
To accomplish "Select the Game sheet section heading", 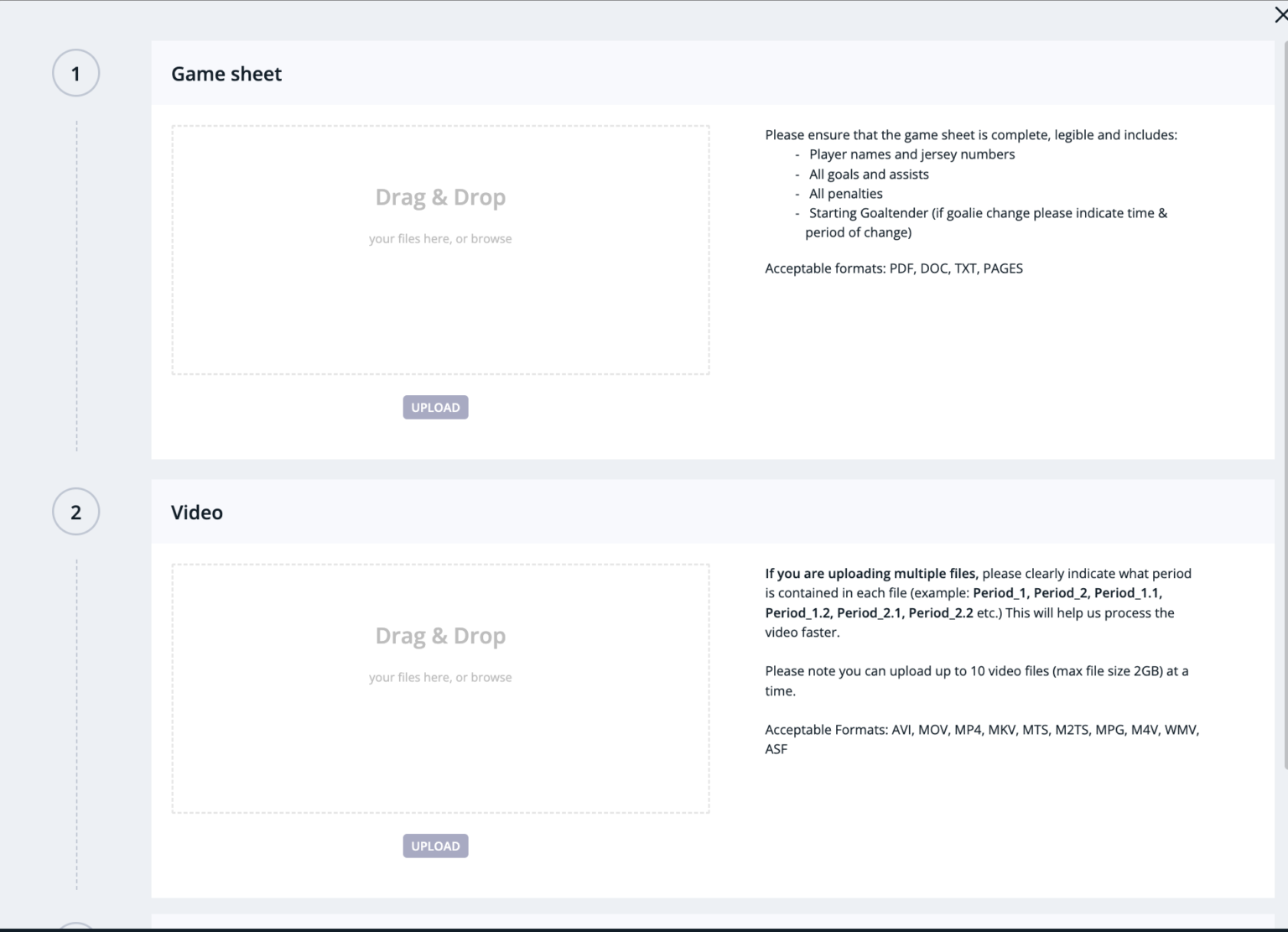I will pos(226,74).
